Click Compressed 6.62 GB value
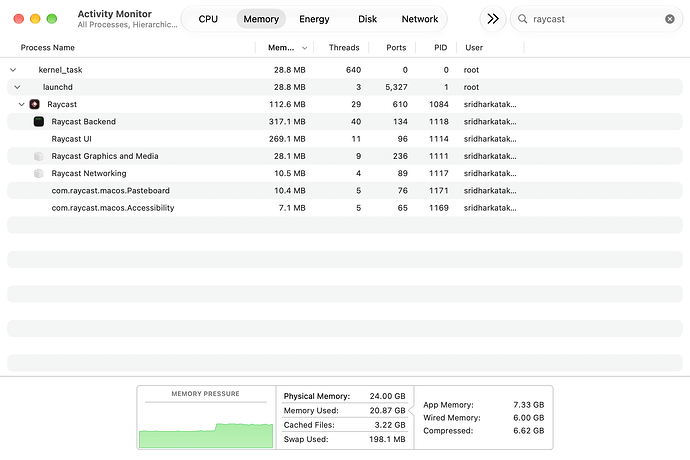The image size is (690, 460). pyautogui.click(x=529, y=431)
